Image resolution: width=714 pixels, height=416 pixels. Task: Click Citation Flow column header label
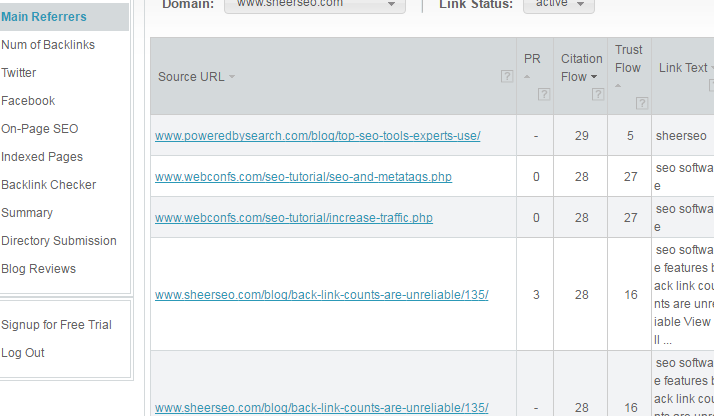click(x=581, y=67)
